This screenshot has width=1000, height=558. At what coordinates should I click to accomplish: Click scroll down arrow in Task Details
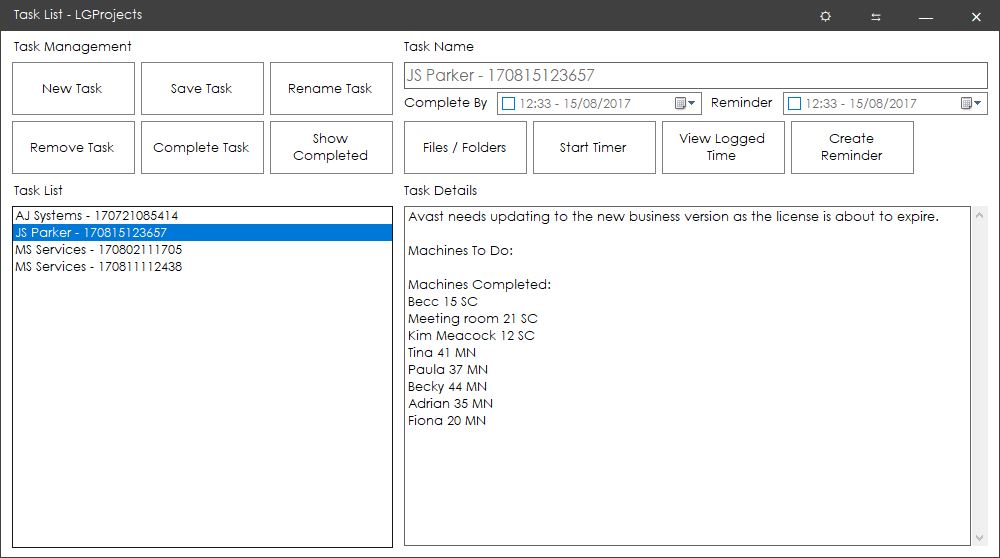click(979, 538)
